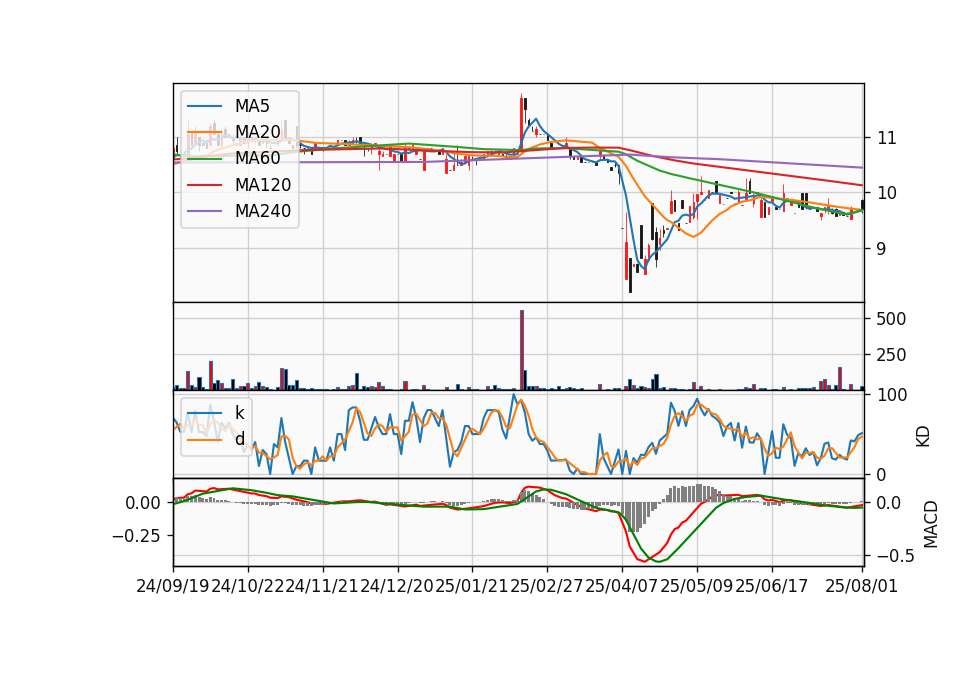The image size is (960, 690).
Task: Click the MA5 legend label
Action: click(x=252, y=106)
